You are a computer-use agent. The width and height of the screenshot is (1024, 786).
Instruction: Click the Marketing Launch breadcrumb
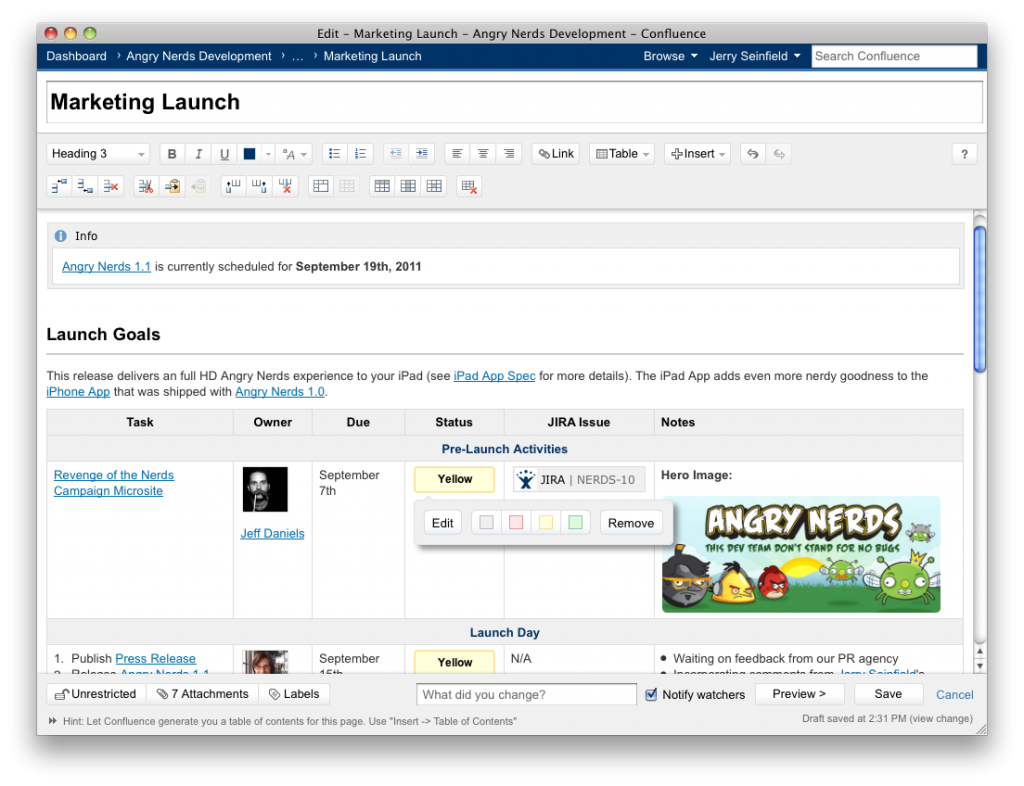[x=372, y=56]
